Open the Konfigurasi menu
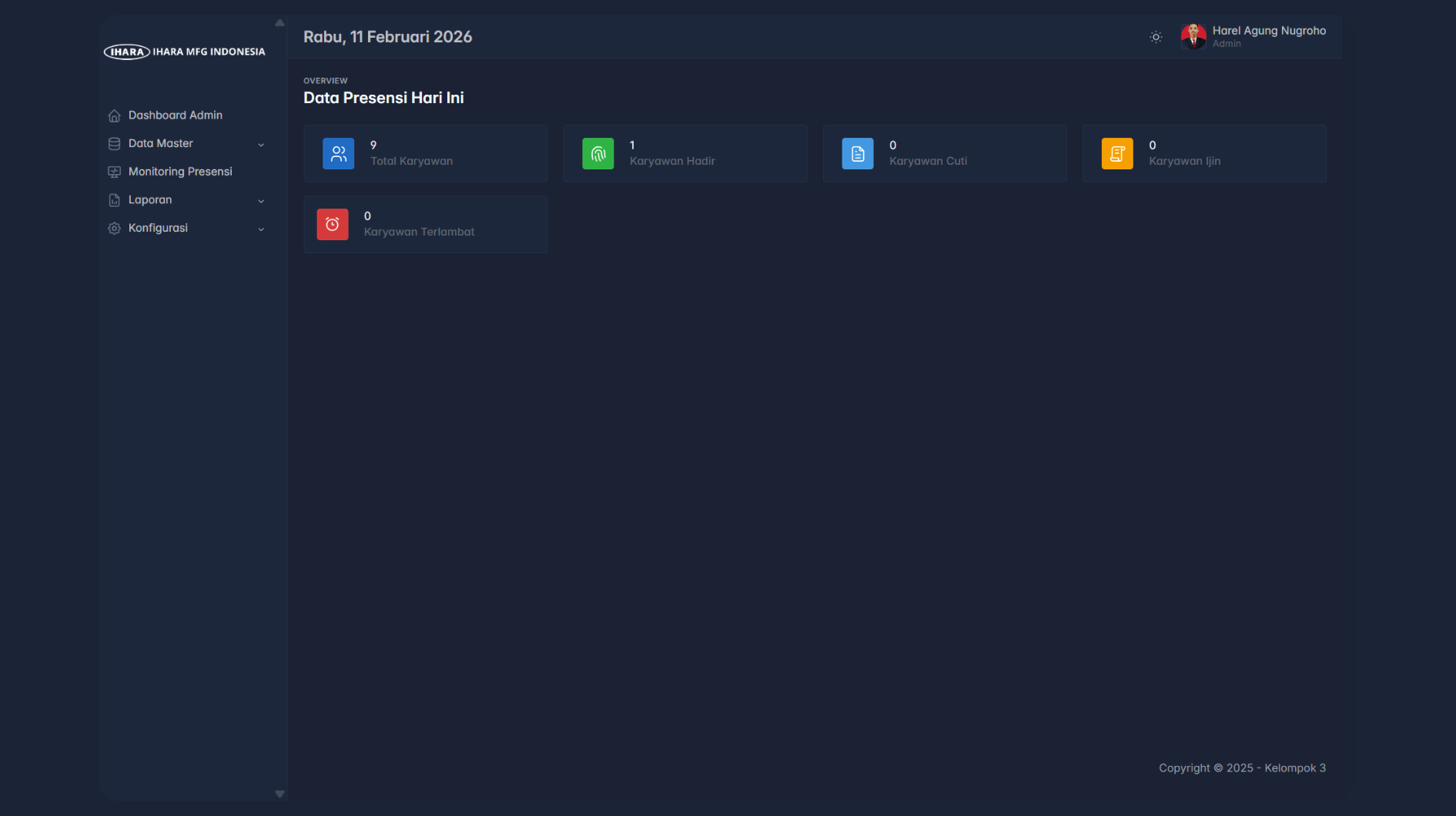Viewport: 1456px width, 816px height. [x=186, y=229]
